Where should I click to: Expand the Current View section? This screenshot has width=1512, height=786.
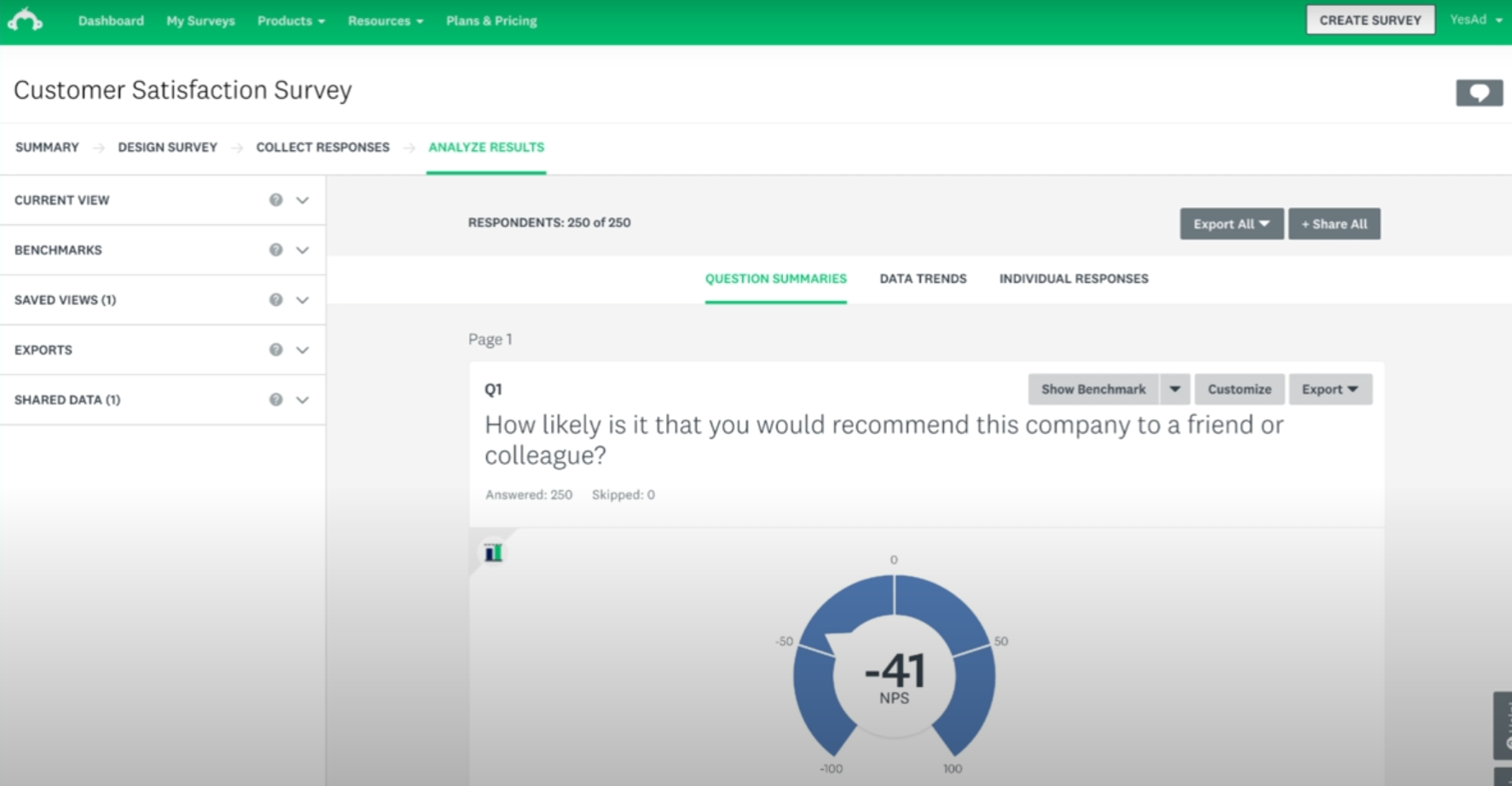point(302,199)
